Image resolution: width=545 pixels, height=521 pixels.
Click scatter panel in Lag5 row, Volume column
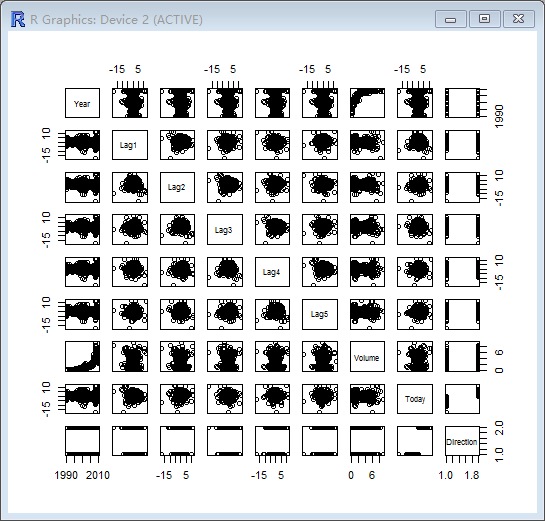[x=367, y=314]
